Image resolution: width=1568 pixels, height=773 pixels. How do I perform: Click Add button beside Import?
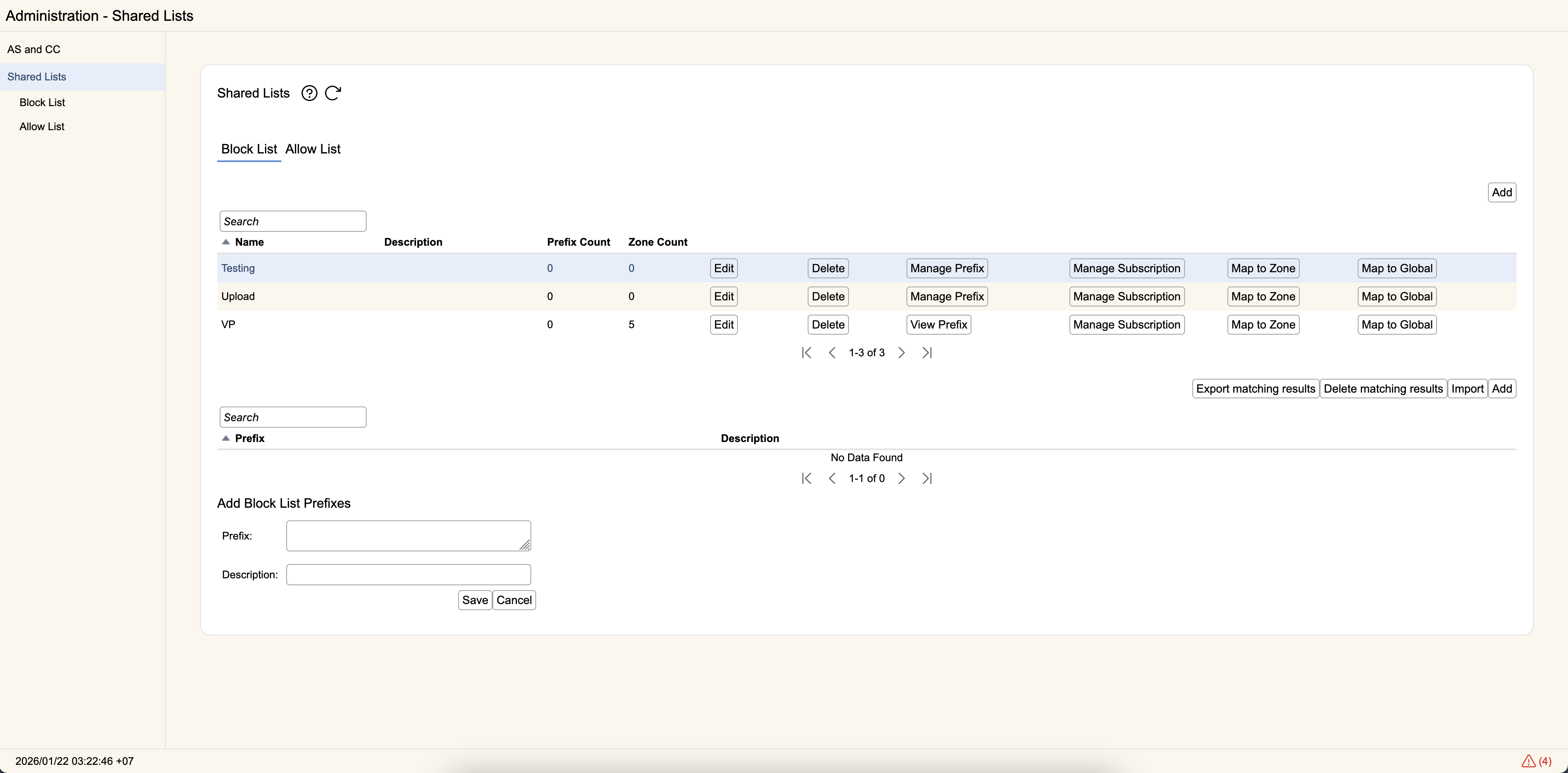tap(1502, 389)
